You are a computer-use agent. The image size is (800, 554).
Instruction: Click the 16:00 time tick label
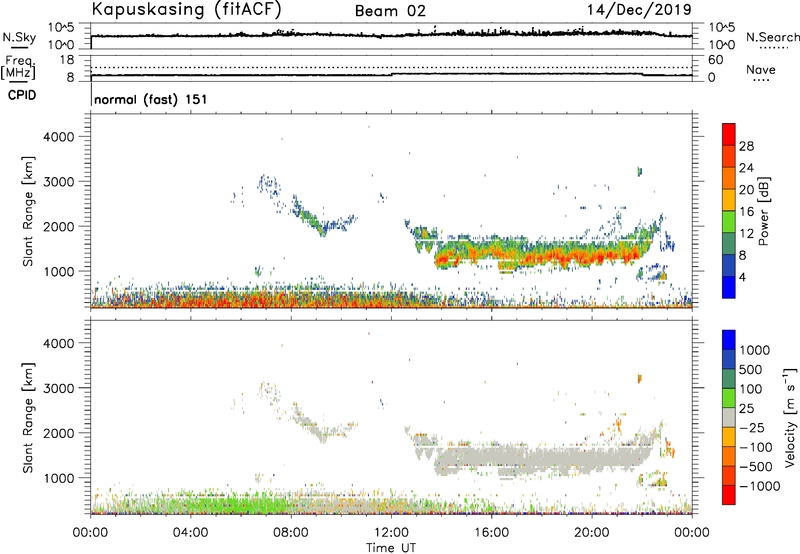pos(491,533)
